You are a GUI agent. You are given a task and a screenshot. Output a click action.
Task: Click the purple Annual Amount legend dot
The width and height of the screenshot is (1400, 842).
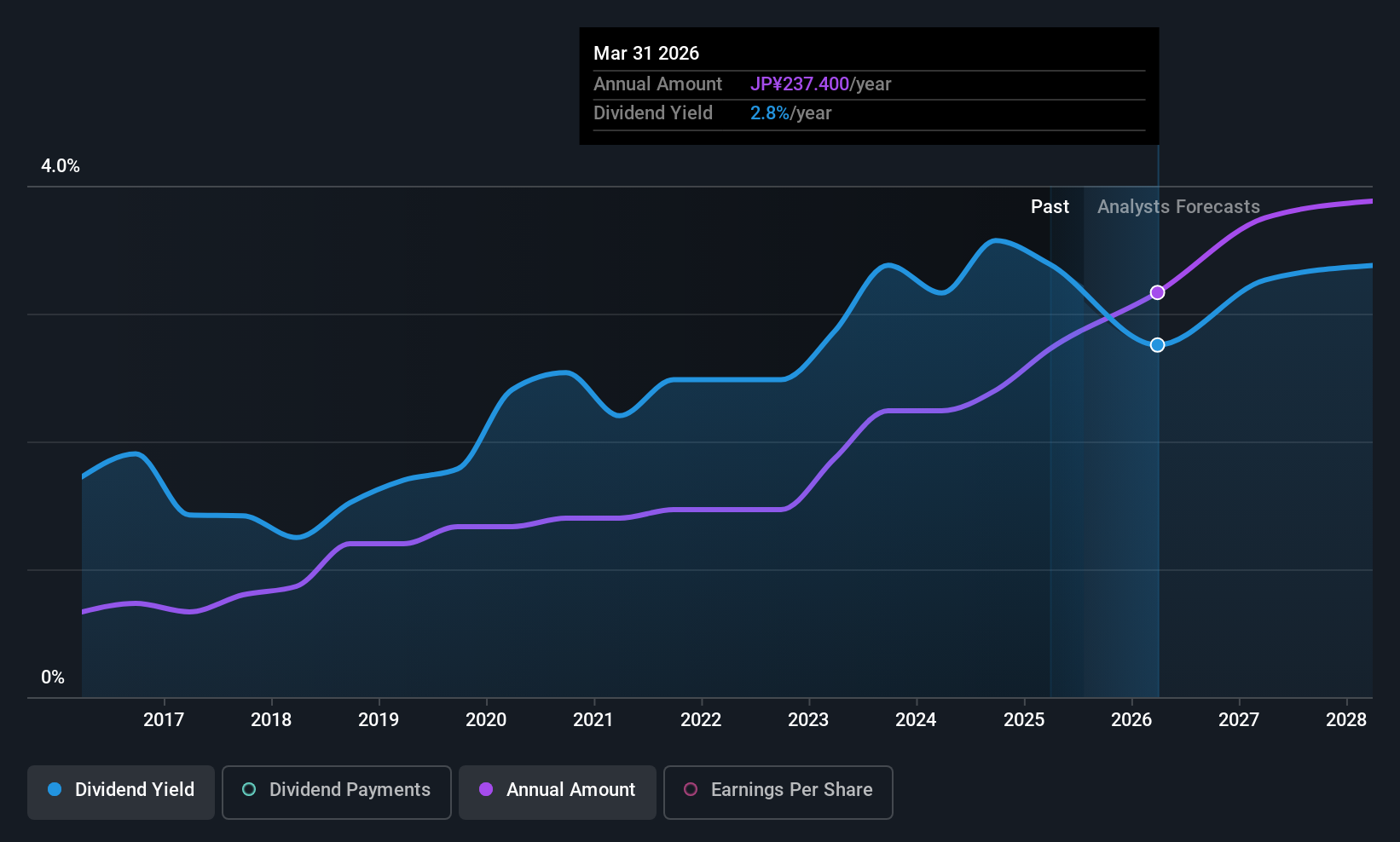[486, 790]
